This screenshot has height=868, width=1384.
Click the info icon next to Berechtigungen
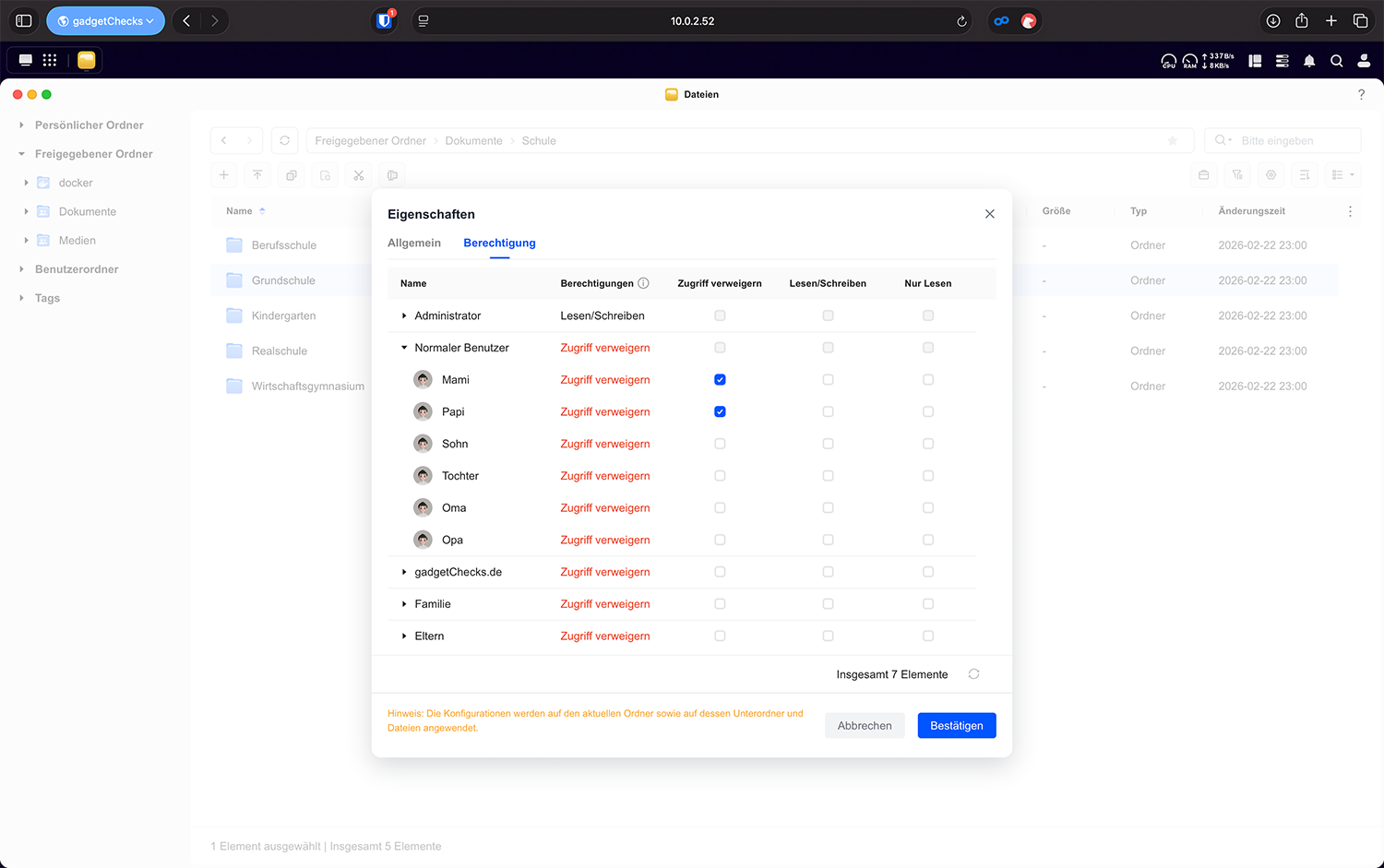(x=644, y=283)
